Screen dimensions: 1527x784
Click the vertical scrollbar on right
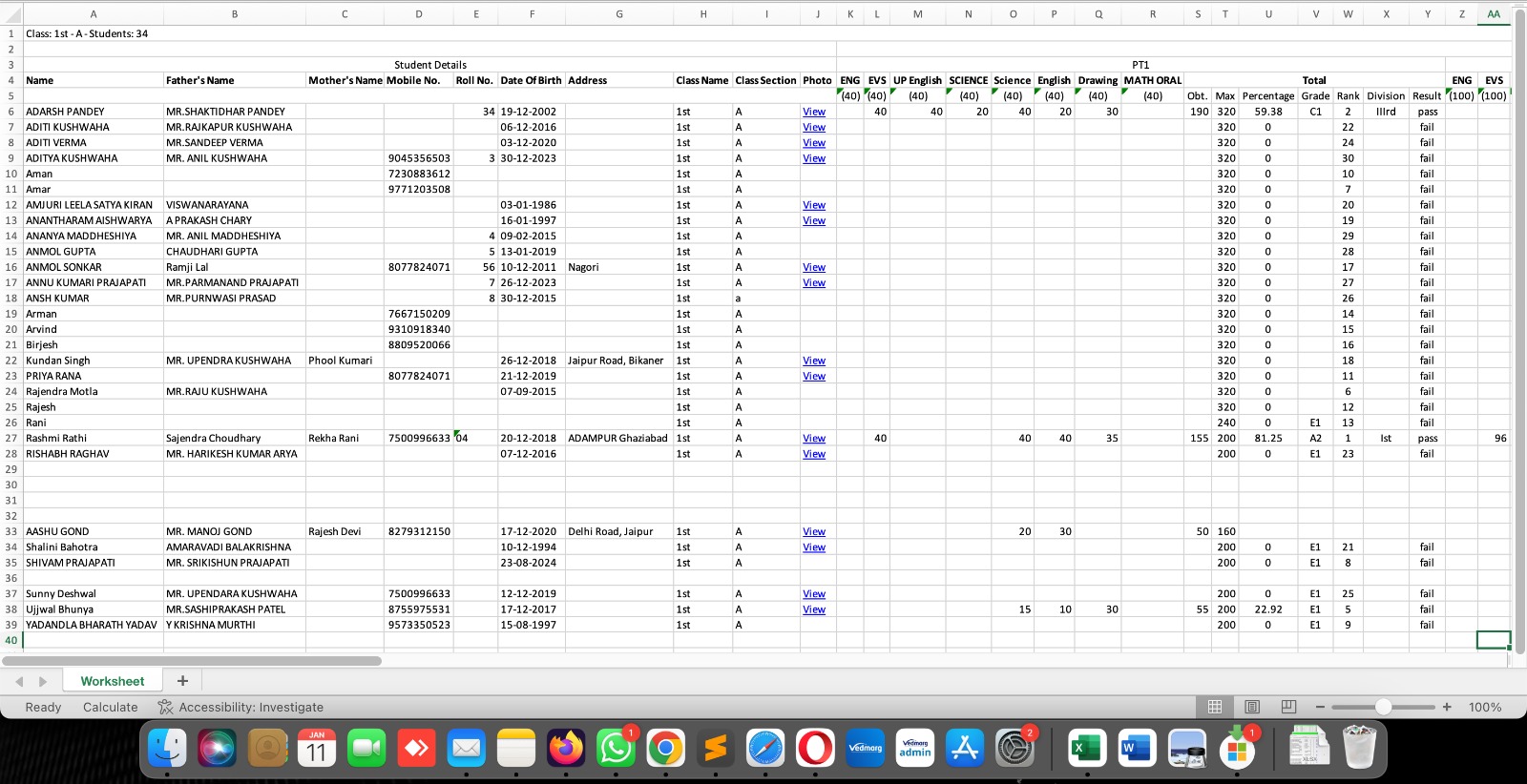(1520, 331)
